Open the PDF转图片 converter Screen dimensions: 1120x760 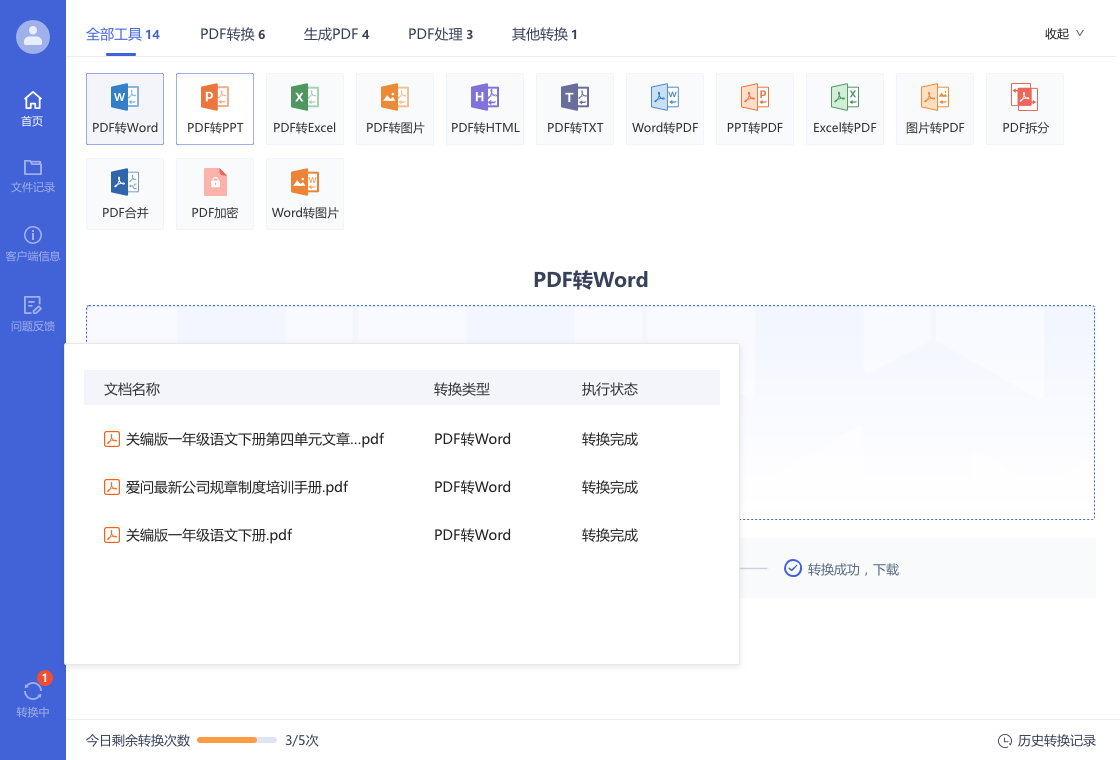click(x=394, y=108)
